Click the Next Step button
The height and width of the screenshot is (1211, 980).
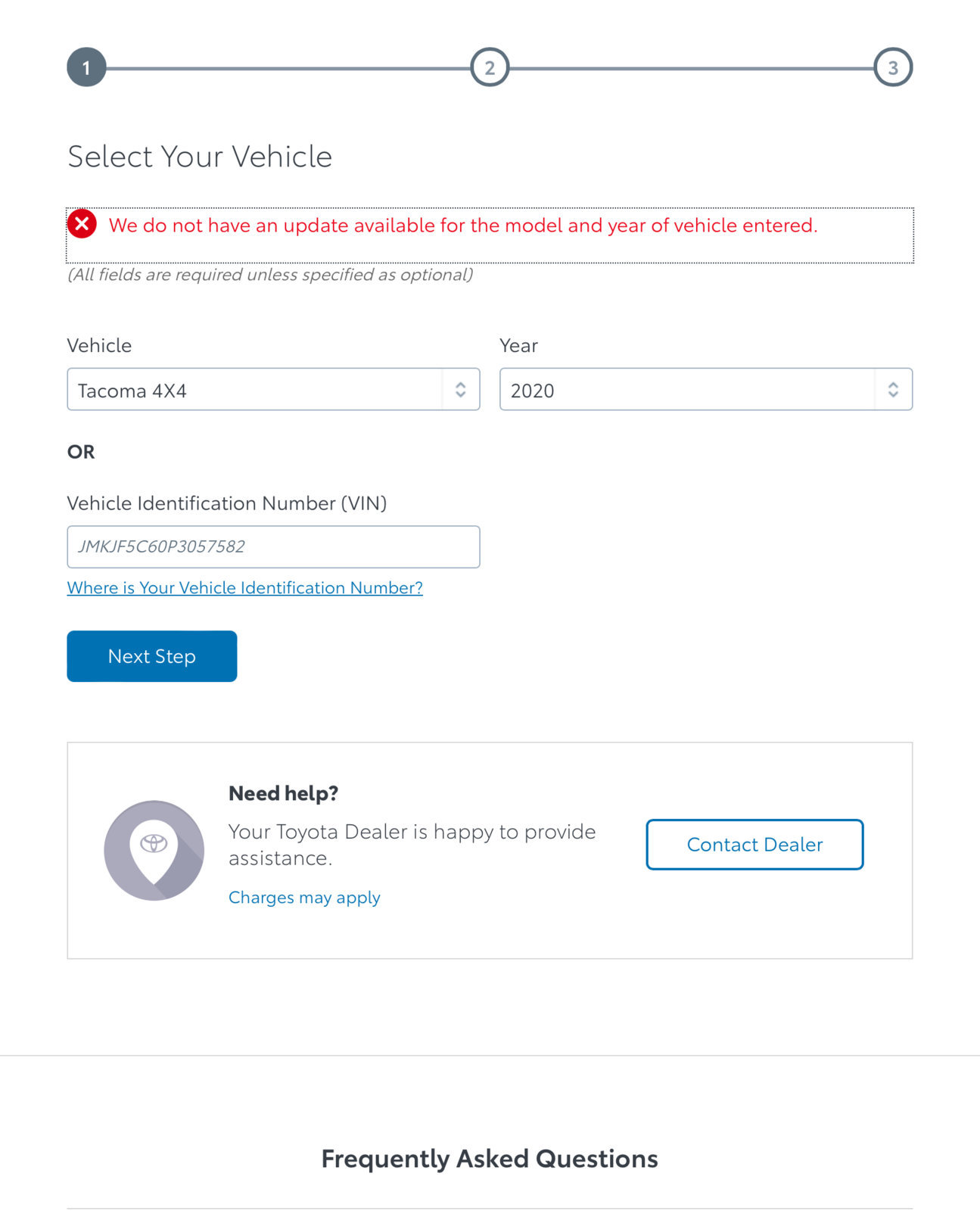[152, 656]
